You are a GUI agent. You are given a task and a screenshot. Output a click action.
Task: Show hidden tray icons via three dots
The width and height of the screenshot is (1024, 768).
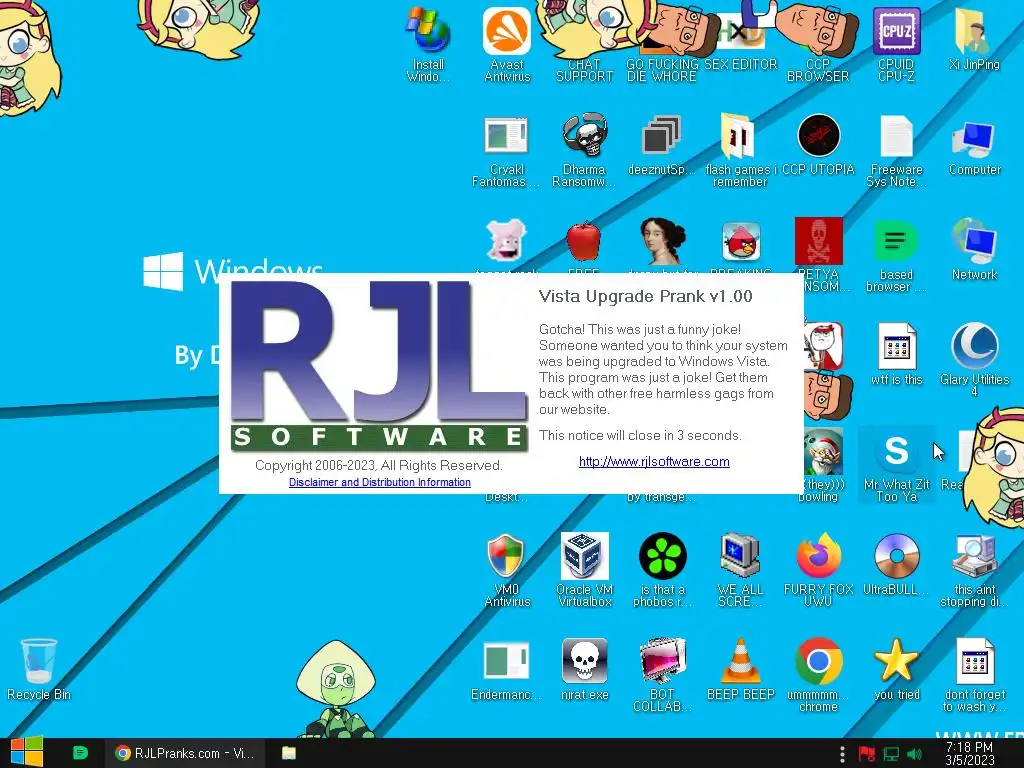(842, 754)
